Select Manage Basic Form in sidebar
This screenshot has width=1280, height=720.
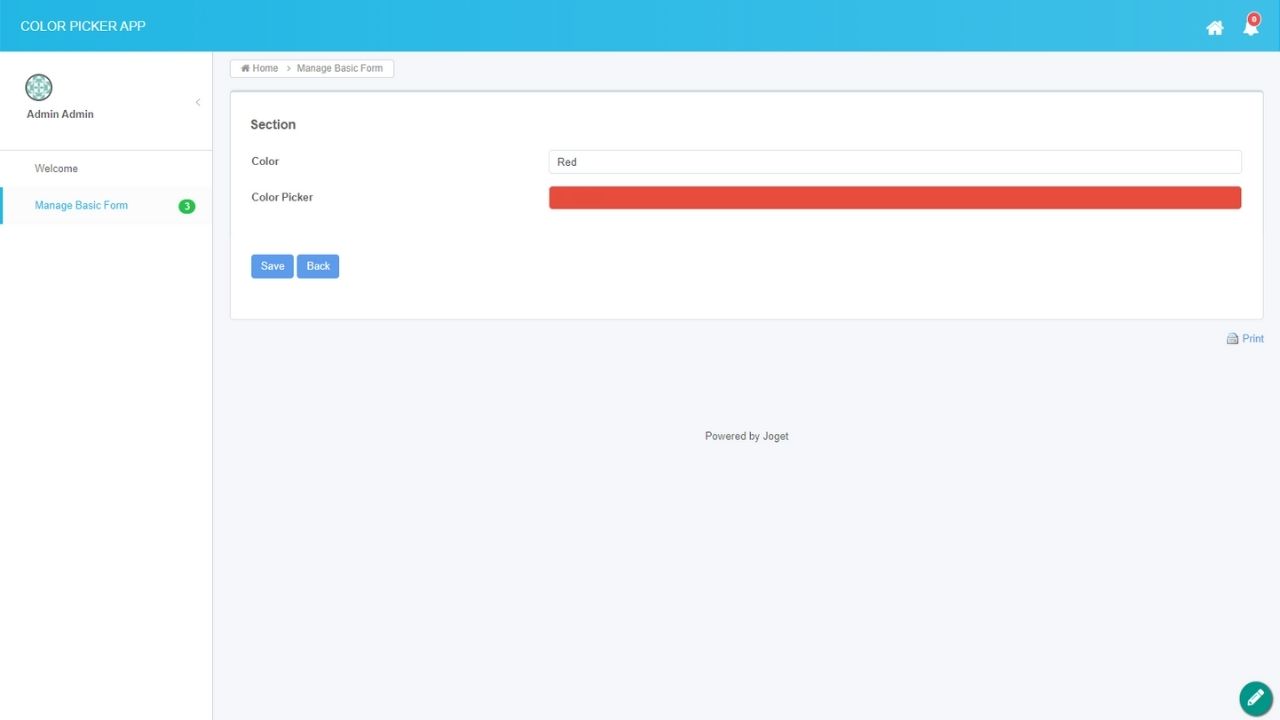(106, 205)
